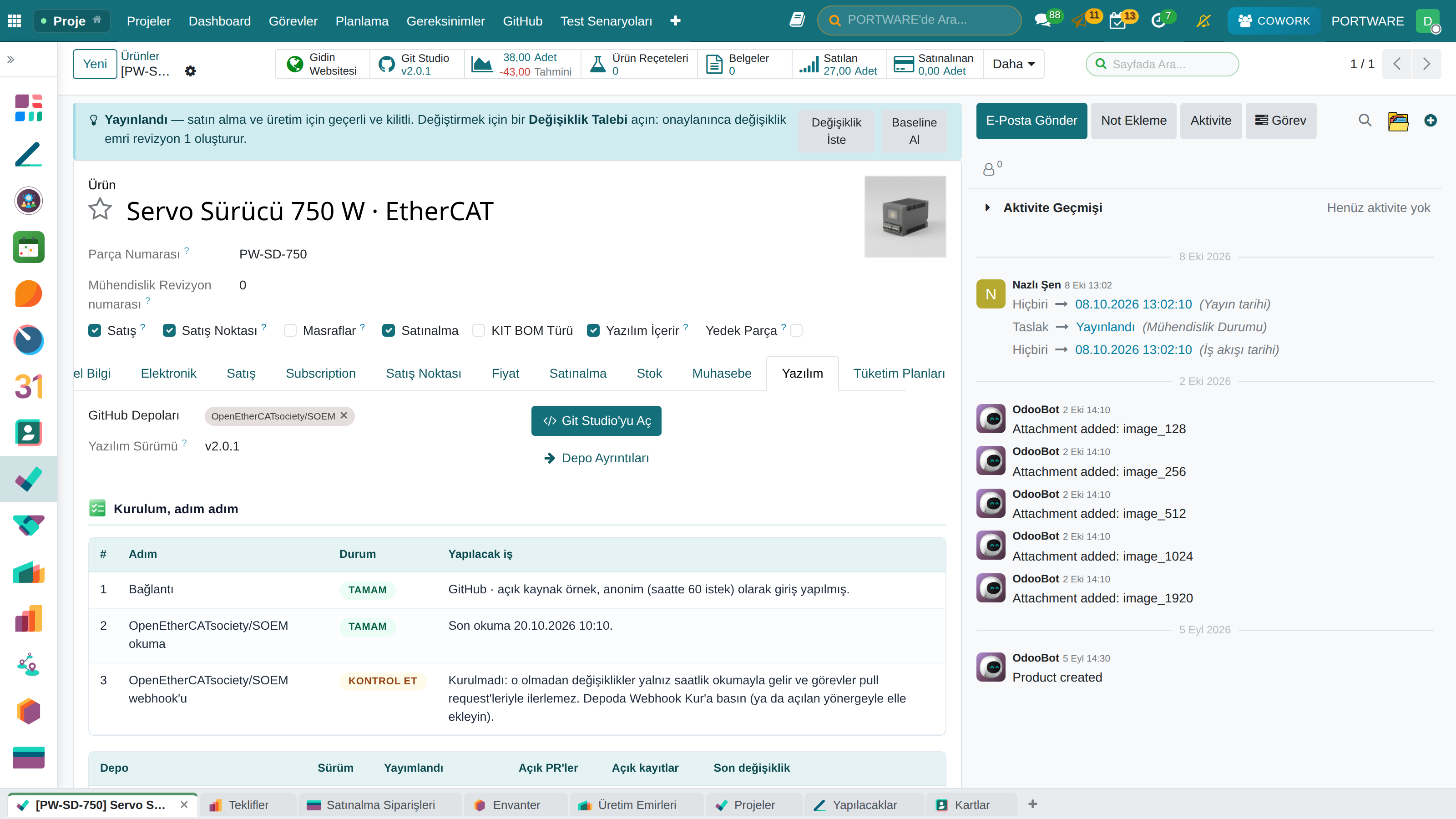The width and height of the screenshot is (1456, 819).
Task: Click E-Posta Gönder button
Action: pyautogui.click(x=1031, y=121)
